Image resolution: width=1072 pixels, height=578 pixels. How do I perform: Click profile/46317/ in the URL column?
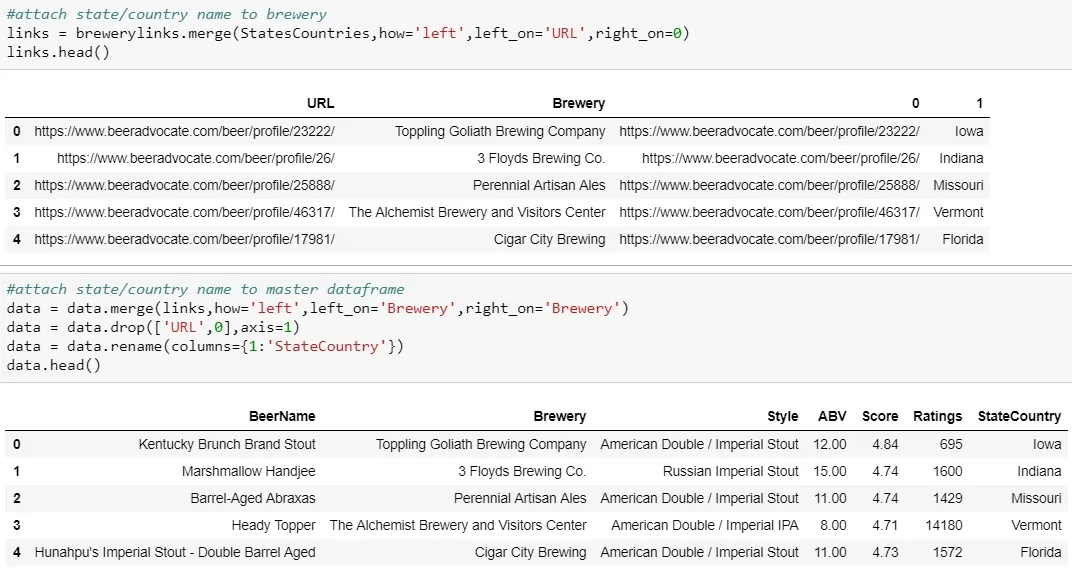185,212
